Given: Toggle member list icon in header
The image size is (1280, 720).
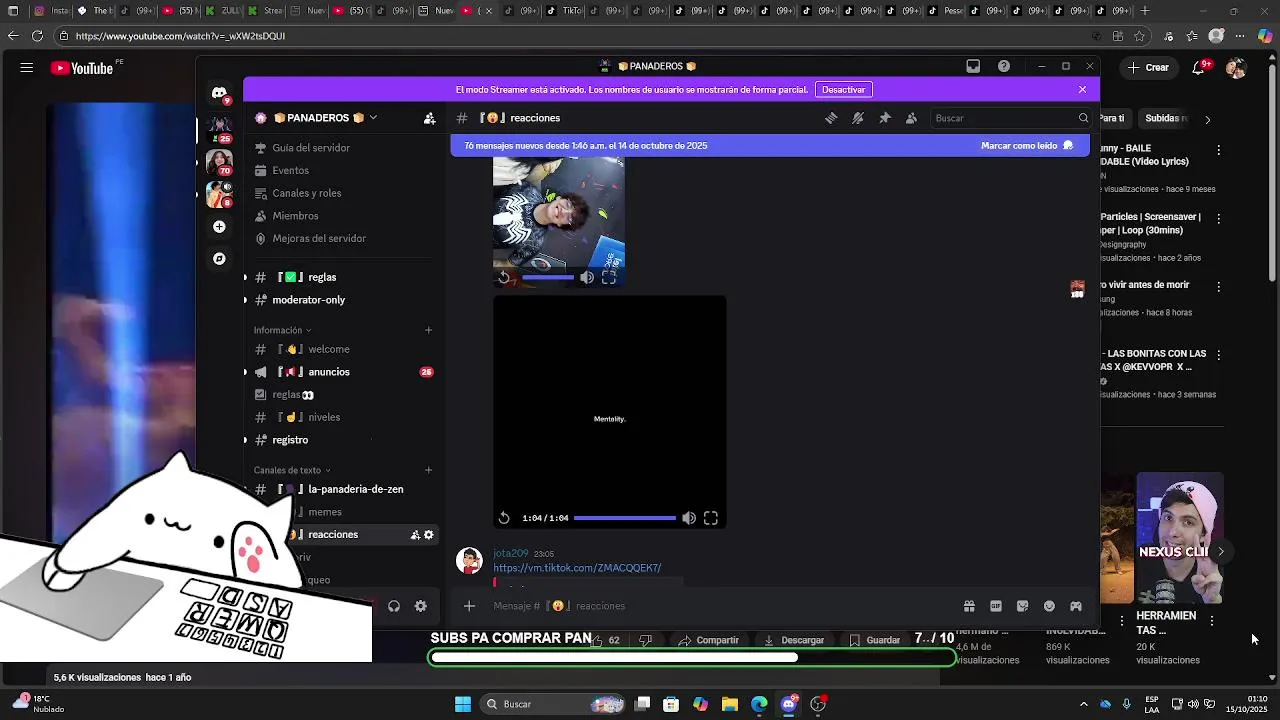Looking at the screenshot, I should 911,118.
